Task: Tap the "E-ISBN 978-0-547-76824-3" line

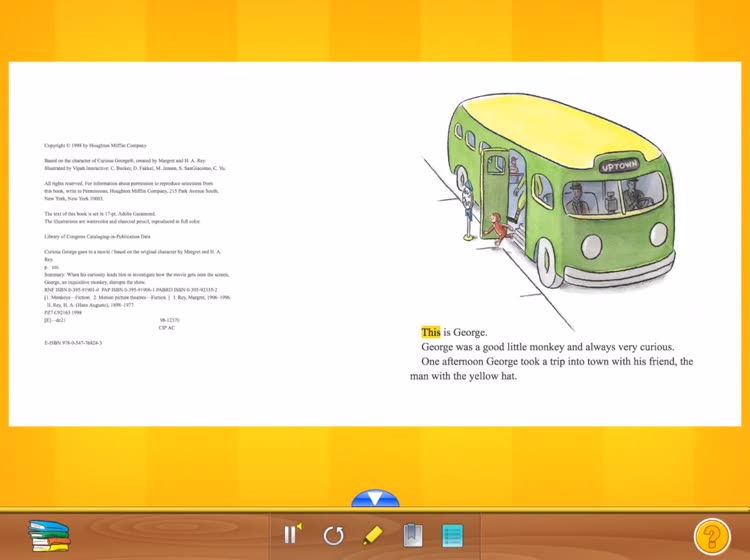Action: click(x=73, y=343)
